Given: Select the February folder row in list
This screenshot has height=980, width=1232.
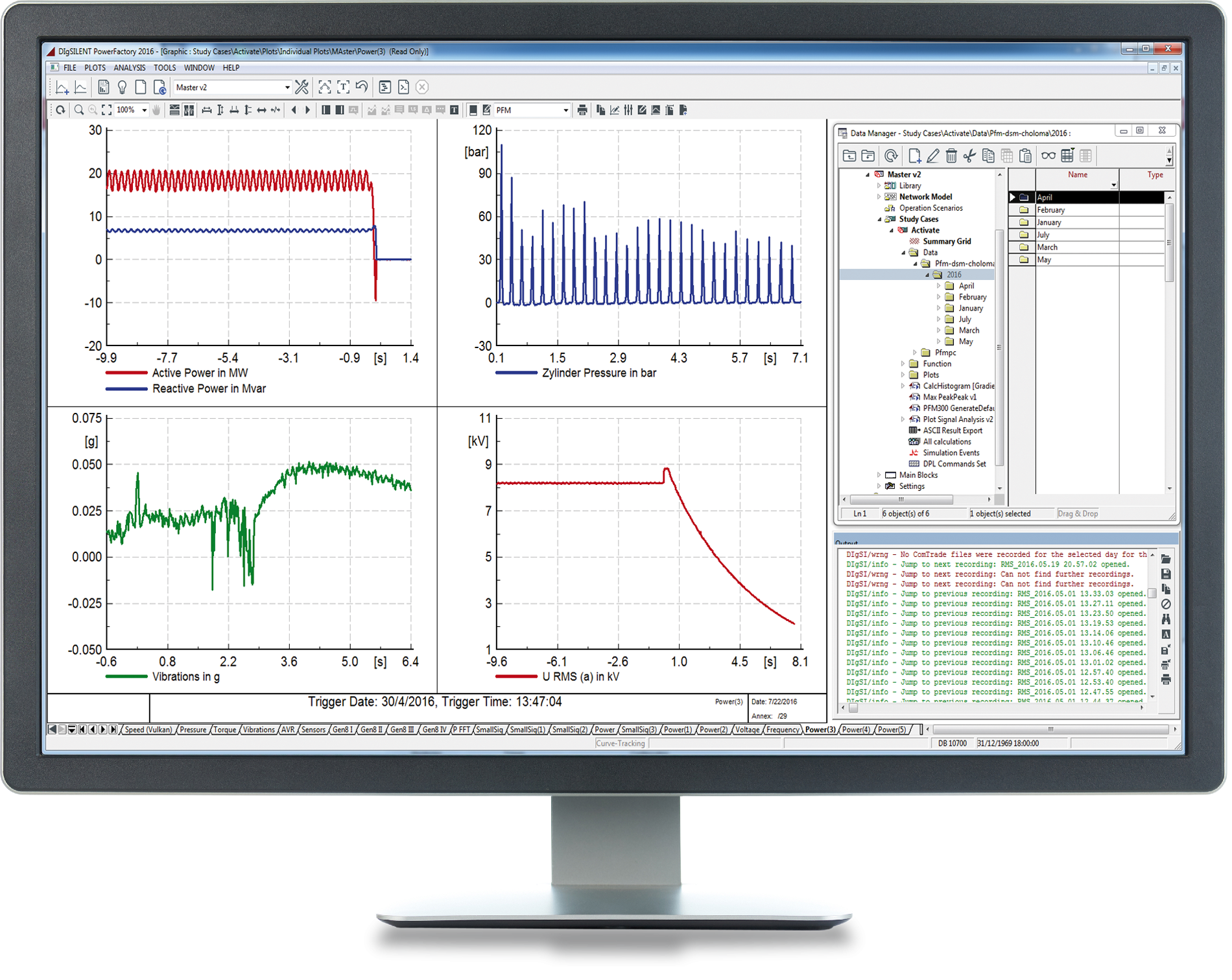Looking at the screenshot, I should click(x=1050, y=210).
